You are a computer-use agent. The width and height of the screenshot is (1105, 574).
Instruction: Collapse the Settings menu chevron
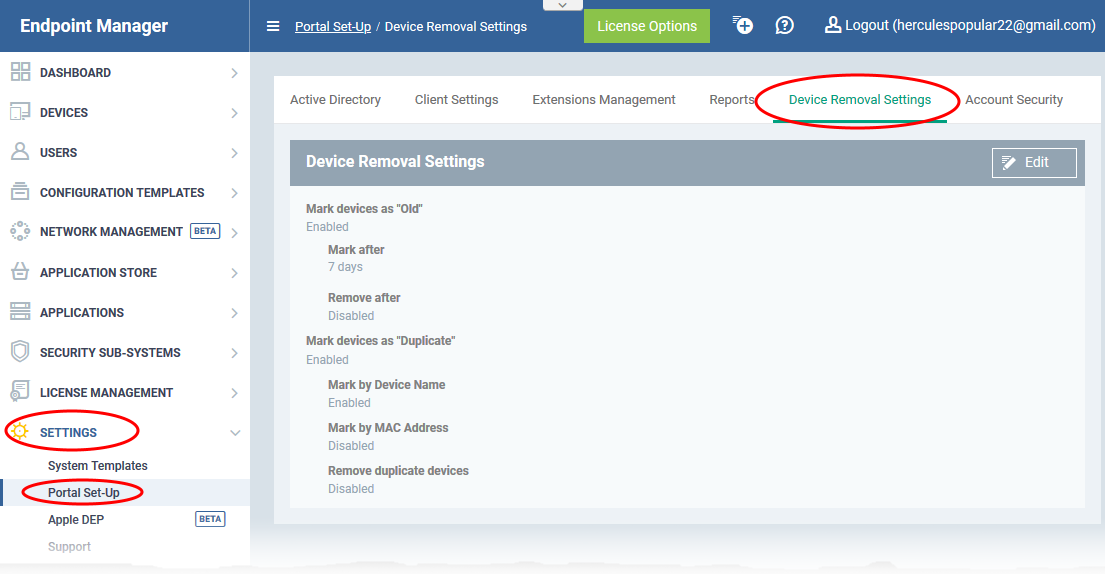[x=235, y=432]
